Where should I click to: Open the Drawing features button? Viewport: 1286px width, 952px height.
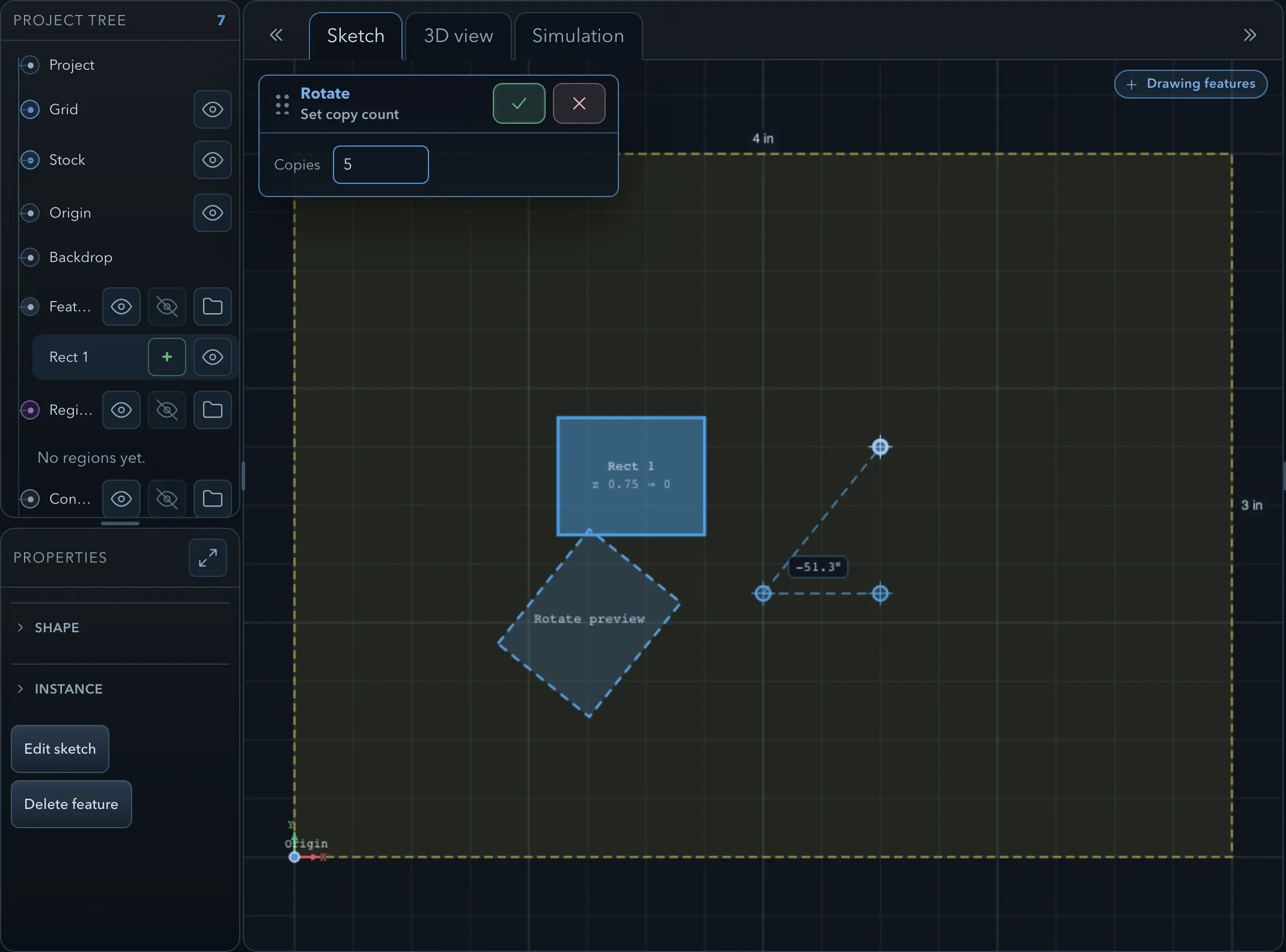tap(1191, 84)
